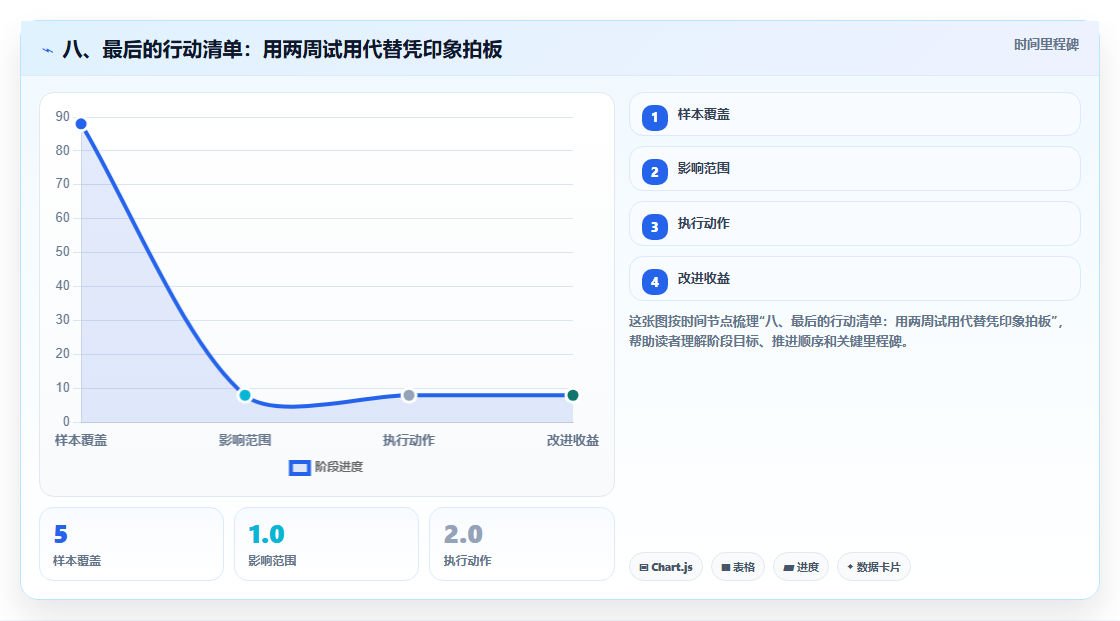The height and width of the screenshot is (621, 1120).
Task: Click the Chart.js tag
Action: pyautogui.click(x=666, y=567)
